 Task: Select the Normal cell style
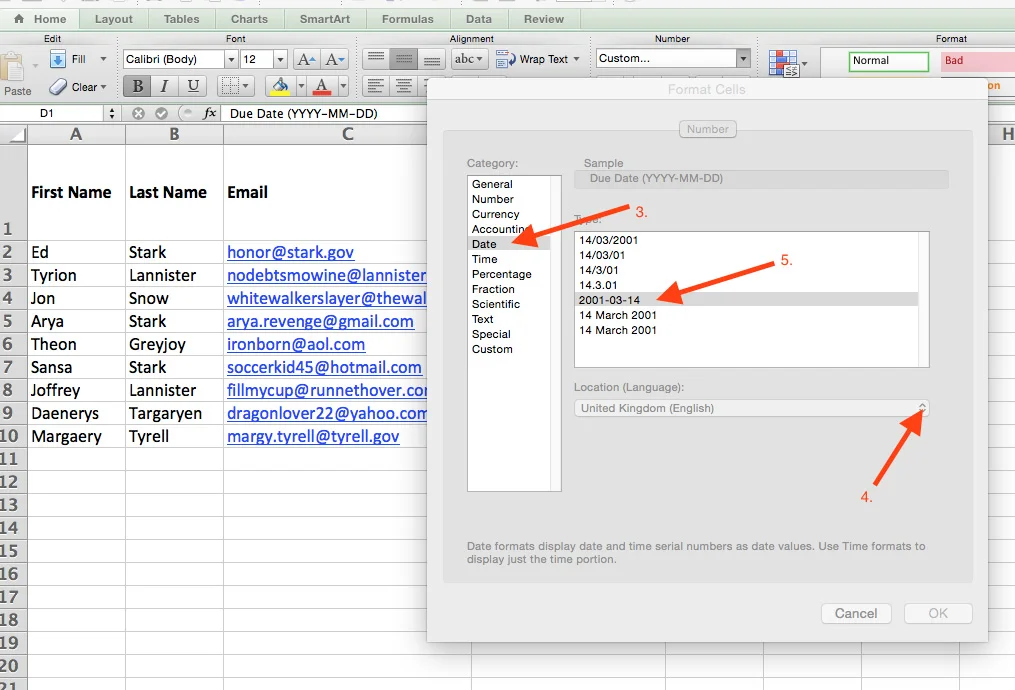coord(888,61)
